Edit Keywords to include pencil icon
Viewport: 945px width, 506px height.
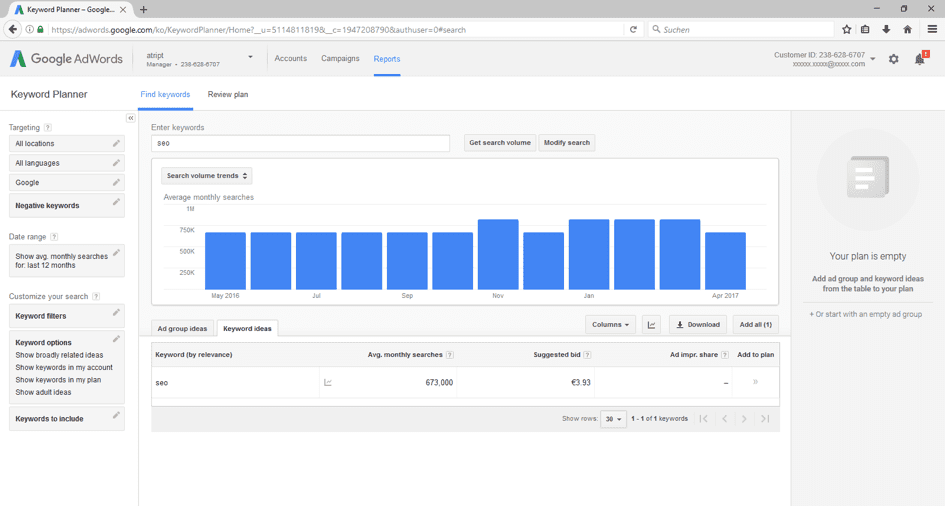coord(116,415)
